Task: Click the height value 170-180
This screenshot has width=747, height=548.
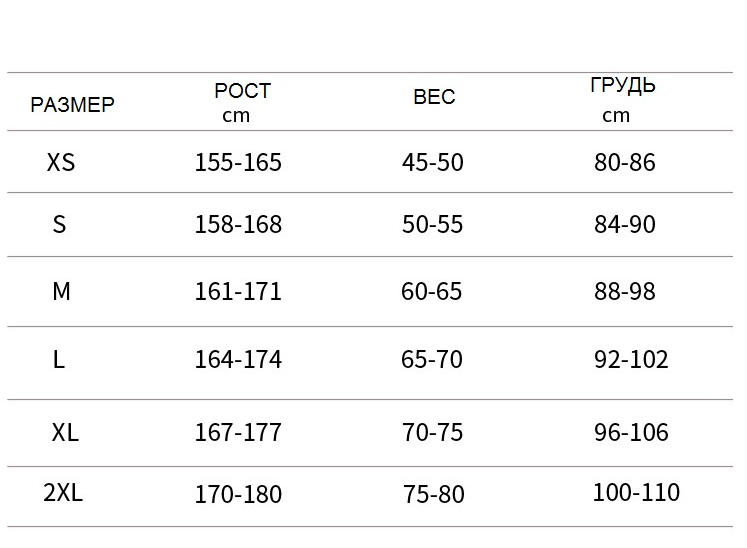Action: point(238,494)
